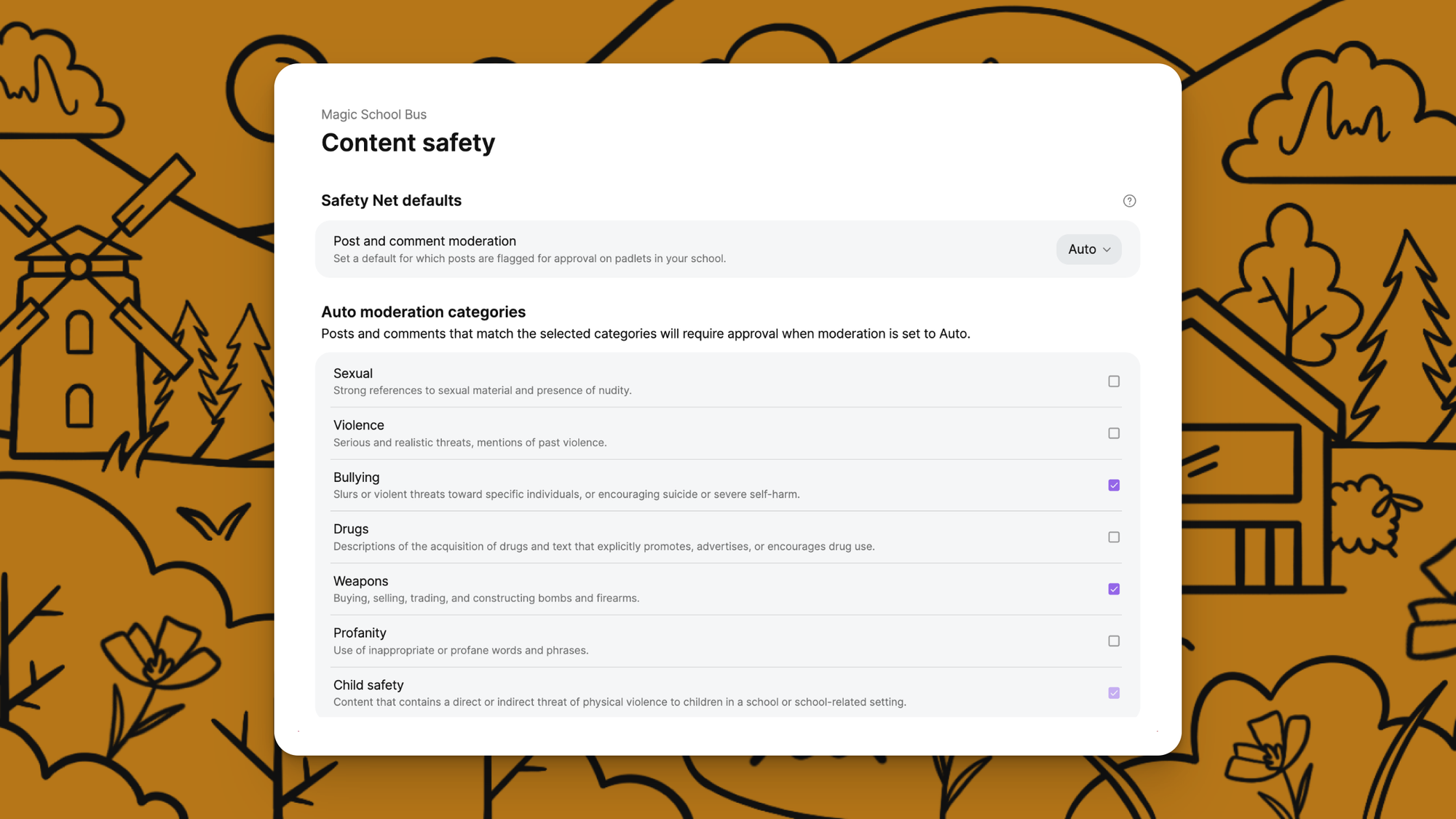Click the Auto moderation categories heading
The image size is (1456, 819).
[423, 312]
